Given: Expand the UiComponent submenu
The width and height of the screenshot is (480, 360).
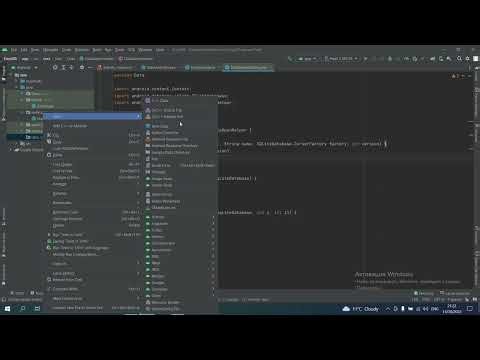Looking at the screenshot, I should pos(180,243).
